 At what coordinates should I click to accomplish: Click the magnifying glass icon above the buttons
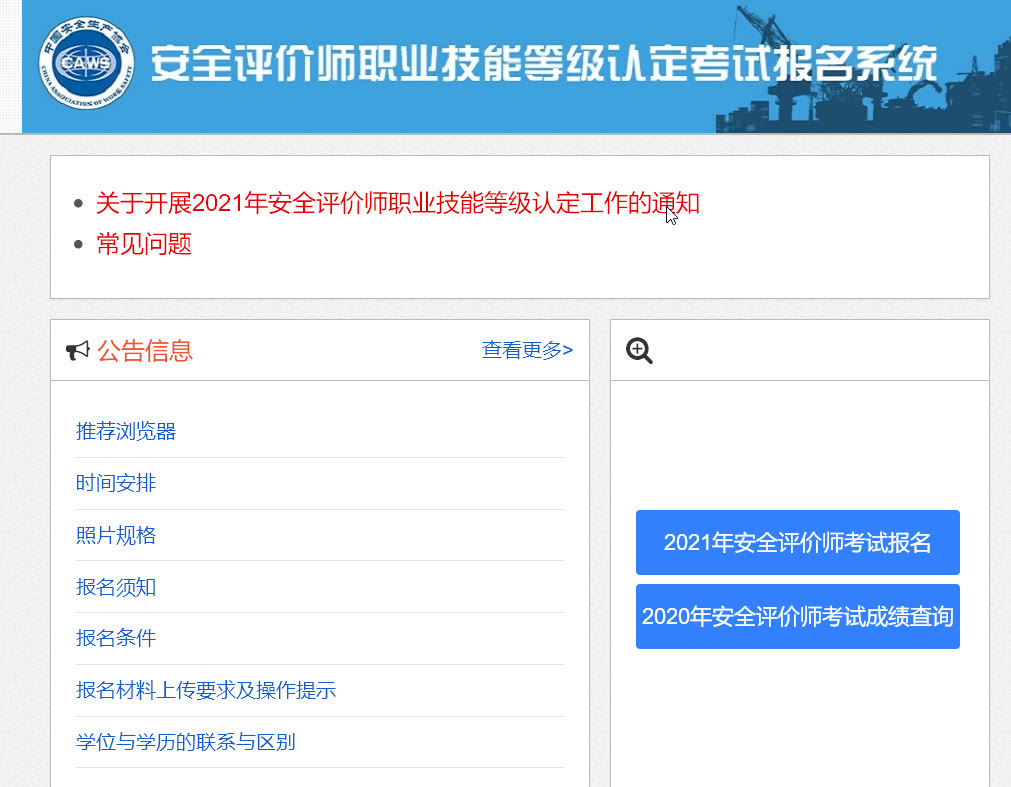638,350
